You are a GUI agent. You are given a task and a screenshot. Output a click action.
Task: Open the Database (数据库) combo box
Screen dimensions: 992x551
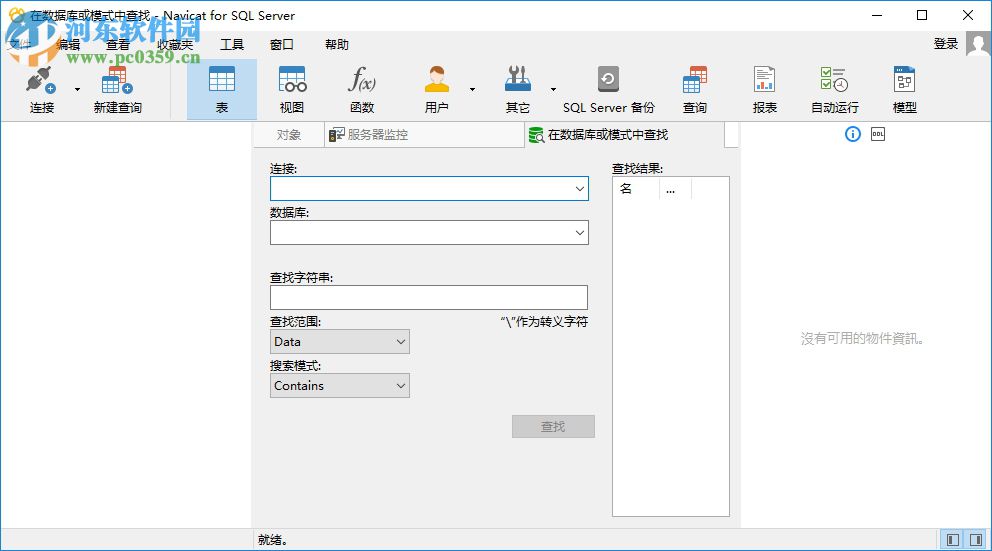coord(429,233)
